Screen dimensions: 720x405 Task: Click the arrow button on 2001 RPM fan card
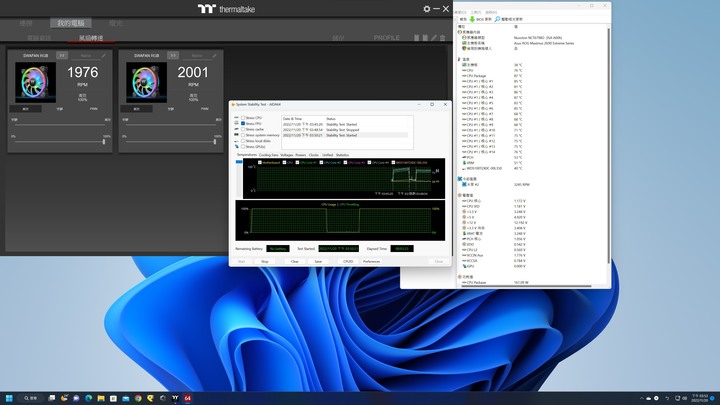pyautogui.click(x=173, y=56)
